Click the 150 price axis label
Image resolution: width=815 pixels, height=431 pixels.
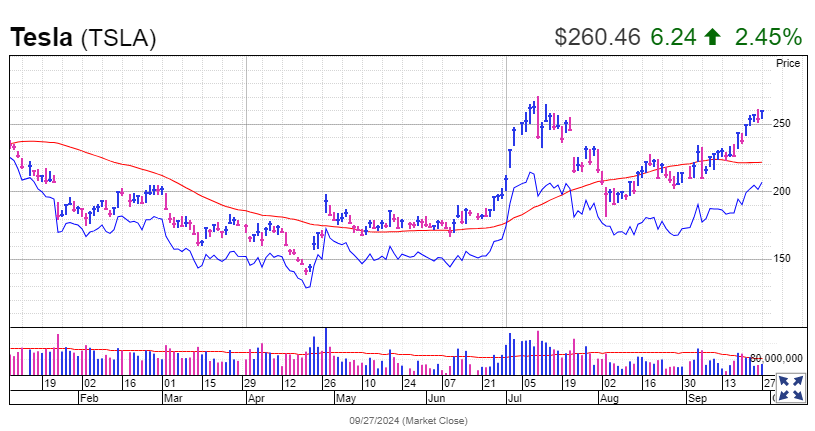click(781, 258)
